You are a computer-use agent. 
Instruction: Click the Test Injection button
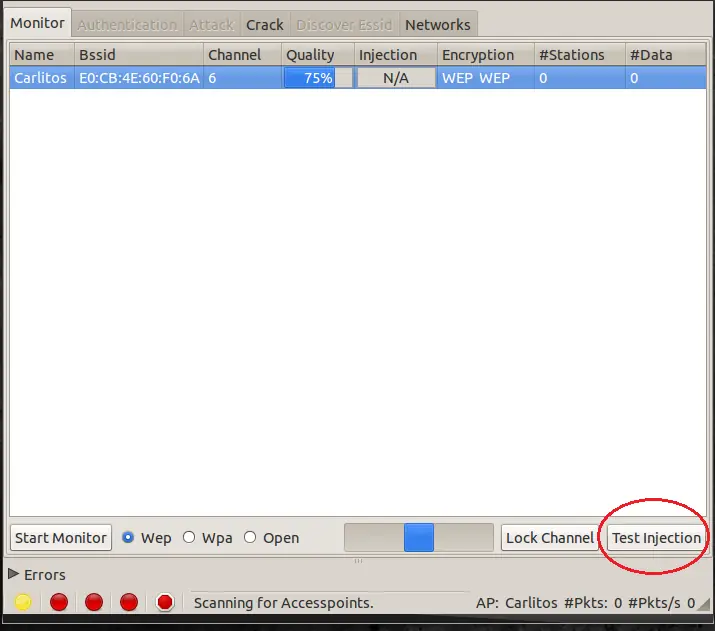(656, 538)
